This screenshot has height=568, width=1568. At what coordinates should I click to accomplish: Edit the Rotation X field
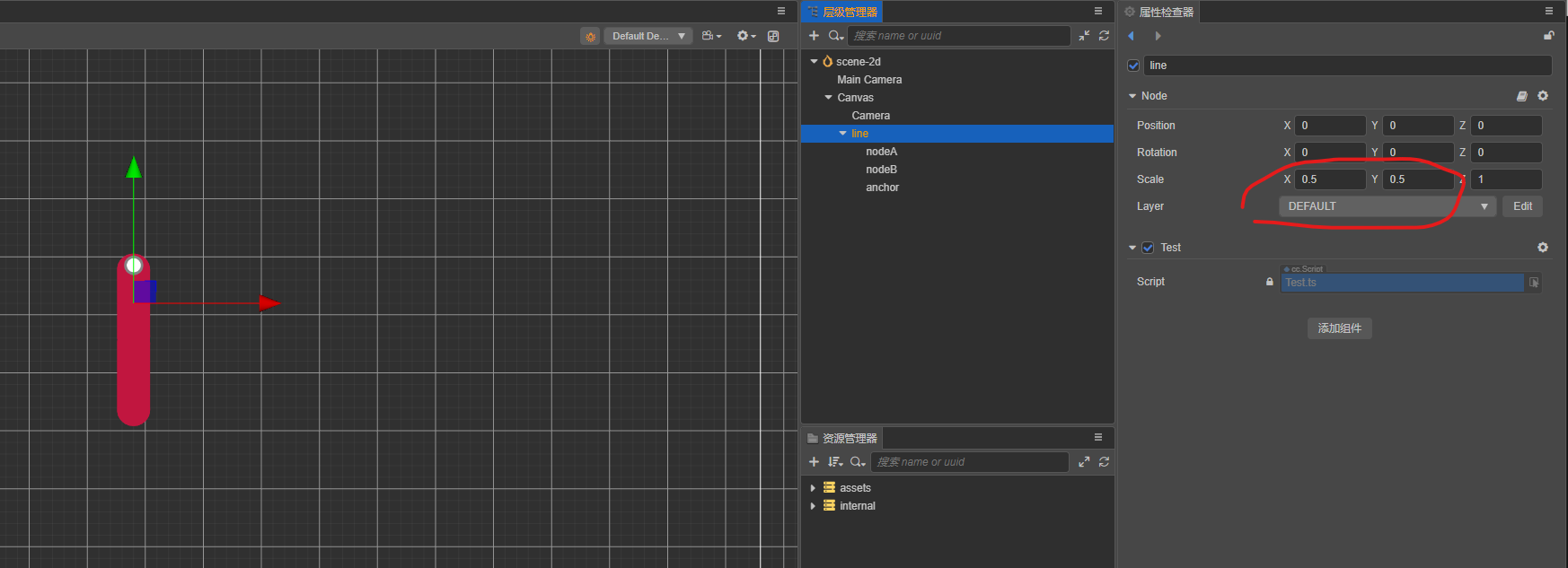pos(1330,153)
